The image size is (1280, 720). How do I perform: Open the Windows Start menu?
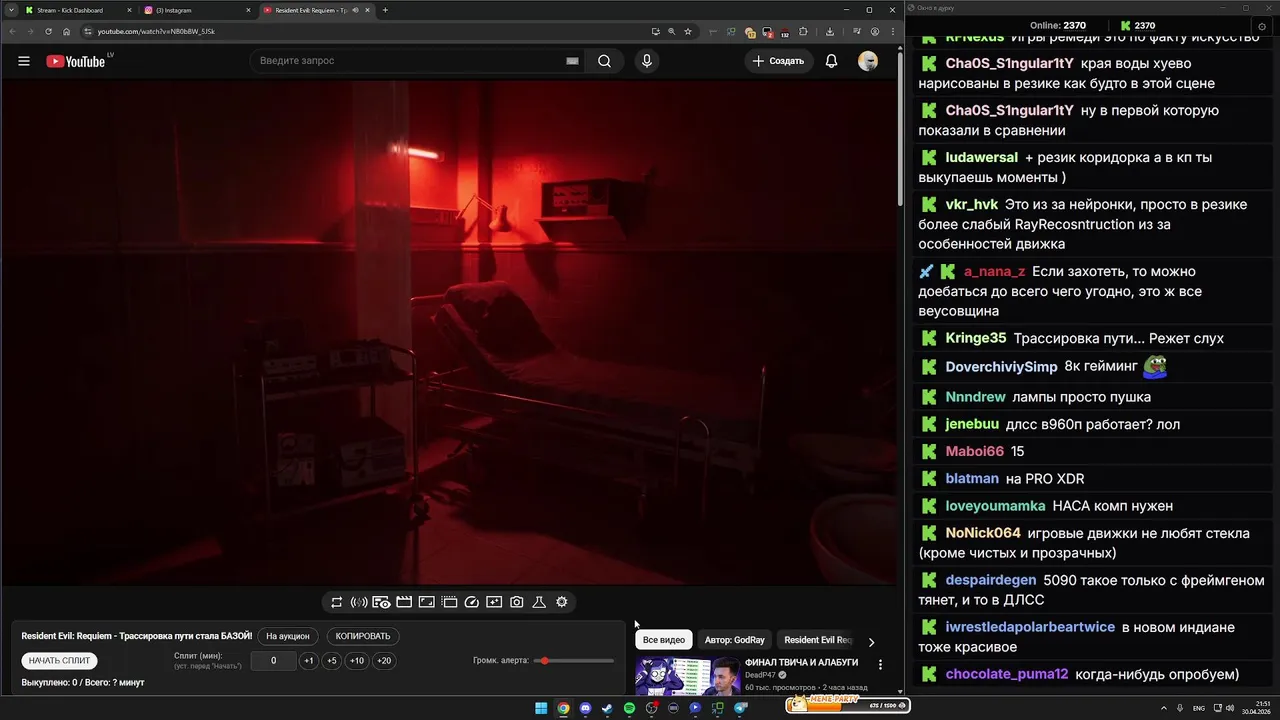541,708
